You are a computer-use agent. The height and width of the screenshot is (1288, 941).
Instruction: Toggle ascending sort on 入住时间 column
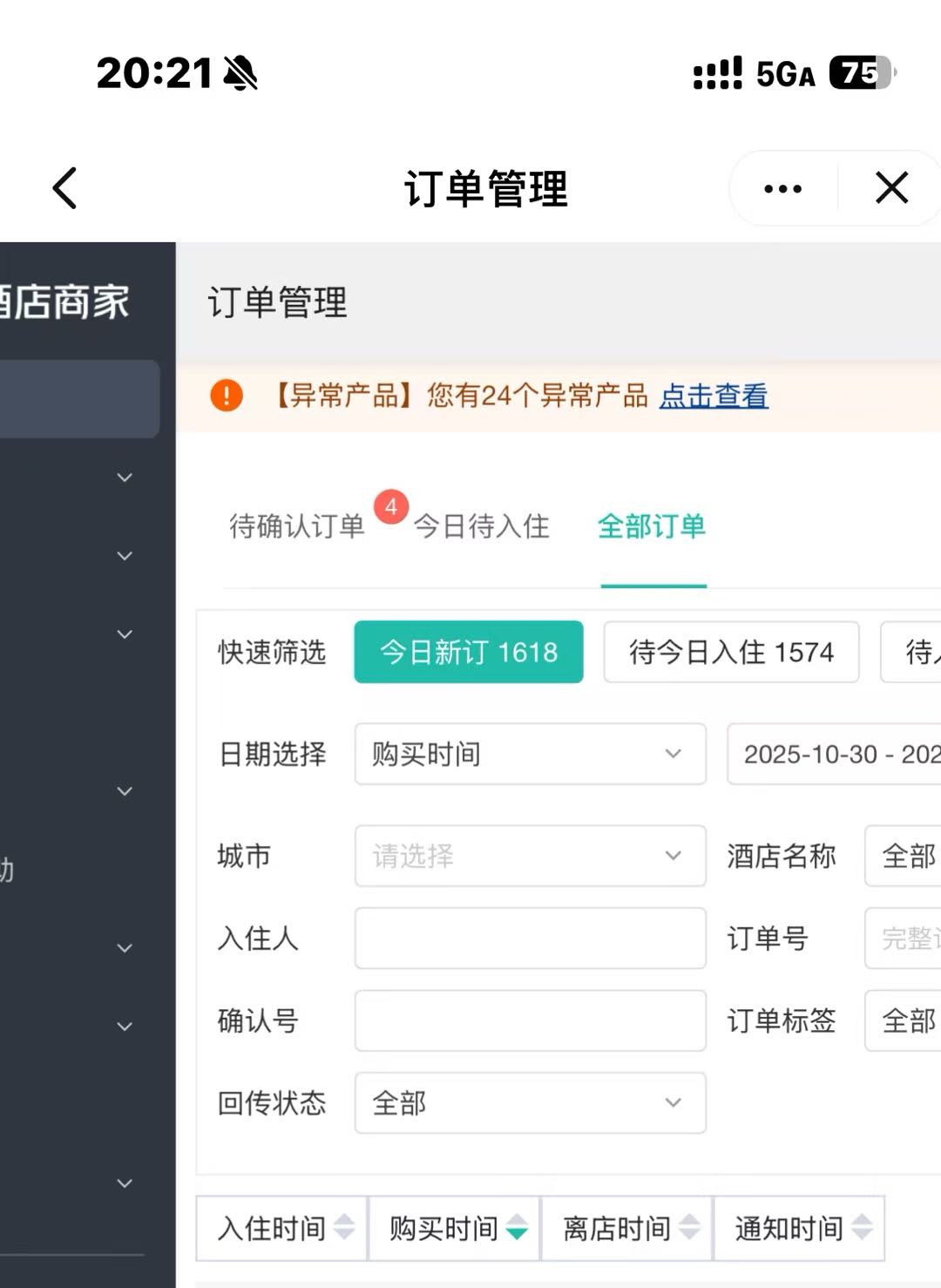[346, 1230]
